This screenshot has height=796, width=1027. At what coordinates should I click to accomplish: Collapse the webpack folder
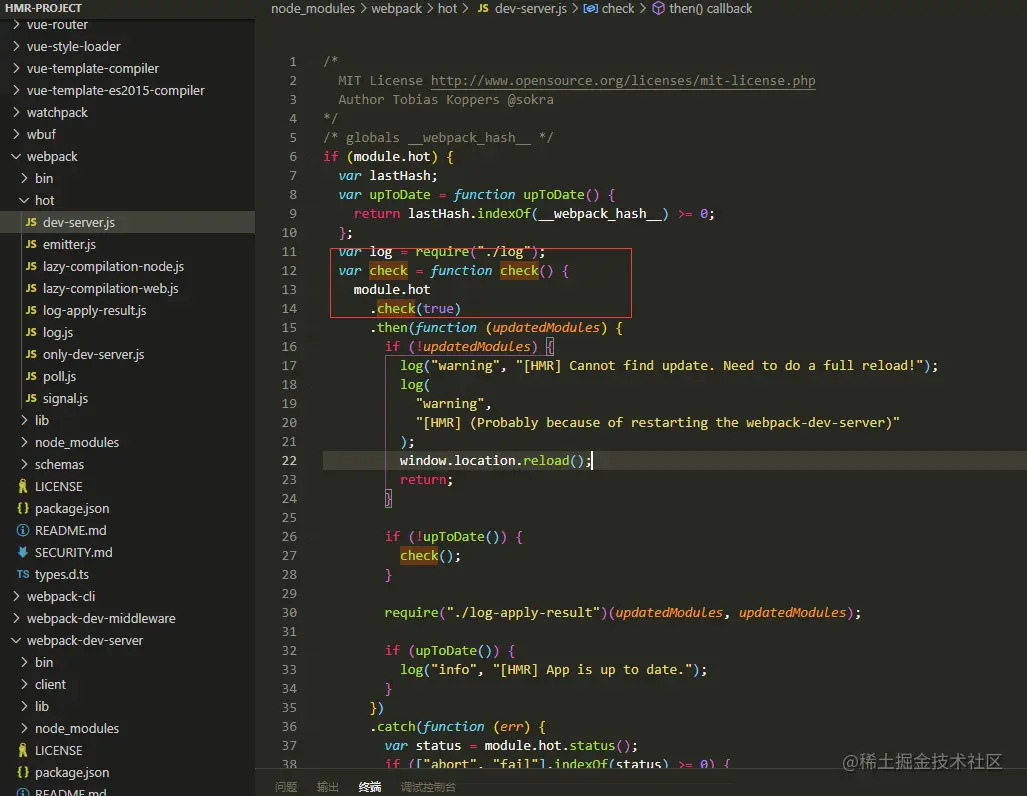click(16, 156)
